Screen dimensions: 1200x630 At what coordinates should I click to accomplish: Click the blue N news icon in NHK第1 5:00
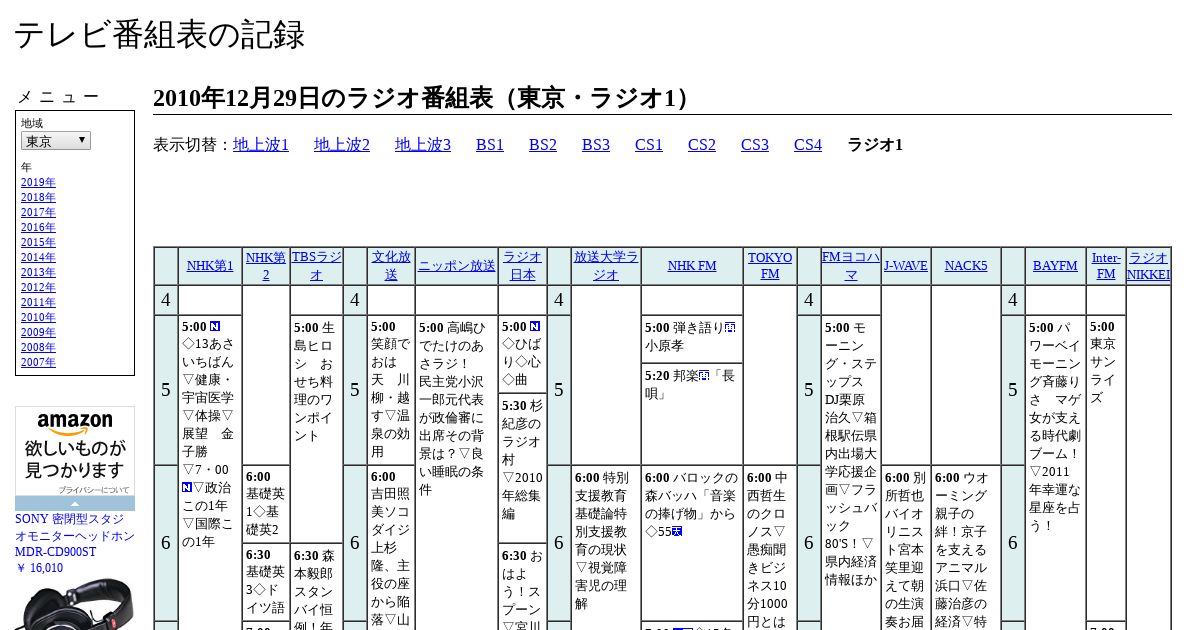[x=215, y=327]
